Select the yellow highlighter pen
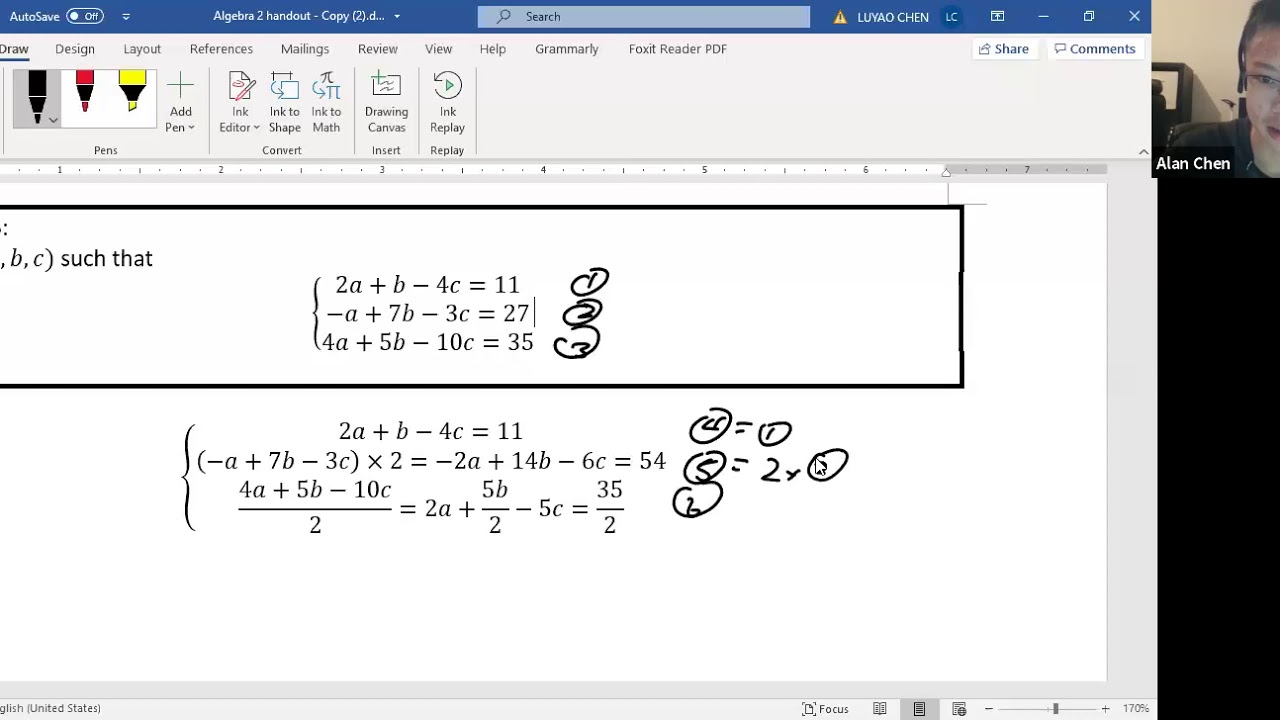1280x720 pixels. click(132, 90)
